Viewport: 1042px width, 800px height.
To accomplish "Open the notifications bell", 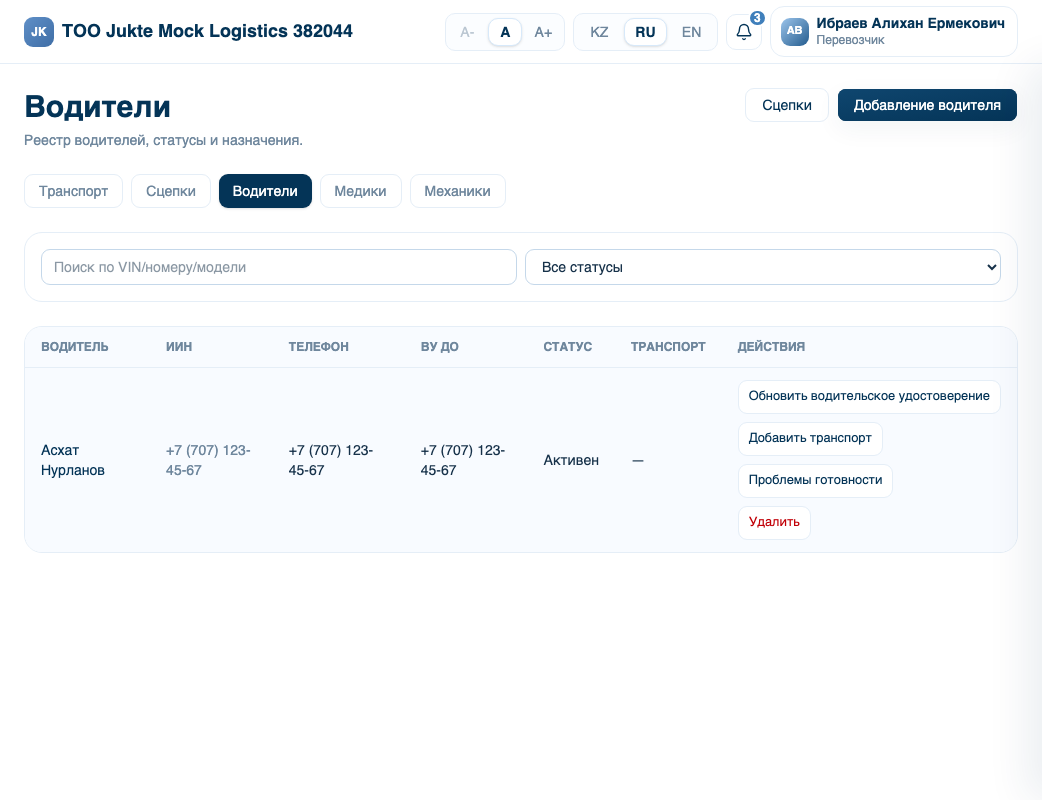I will click(x=744, y=32).
